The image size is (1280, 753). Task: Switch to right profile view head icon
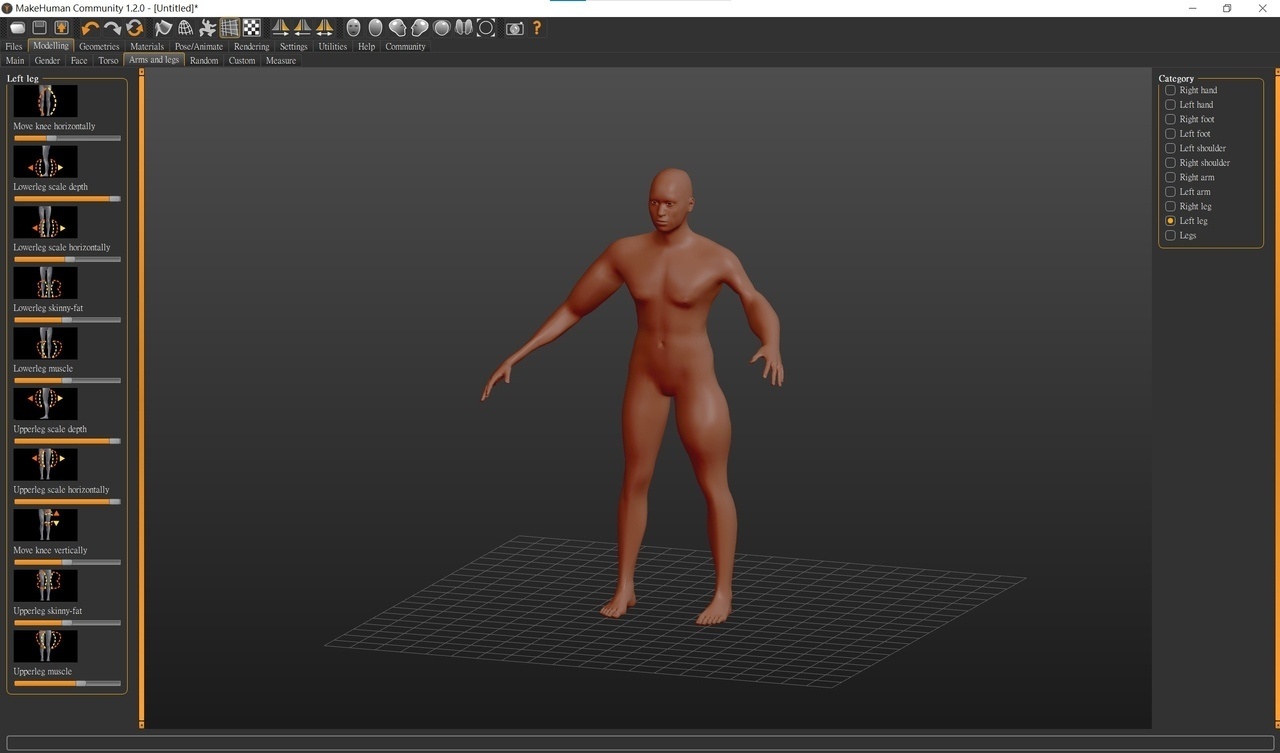(x=420, y=28)
